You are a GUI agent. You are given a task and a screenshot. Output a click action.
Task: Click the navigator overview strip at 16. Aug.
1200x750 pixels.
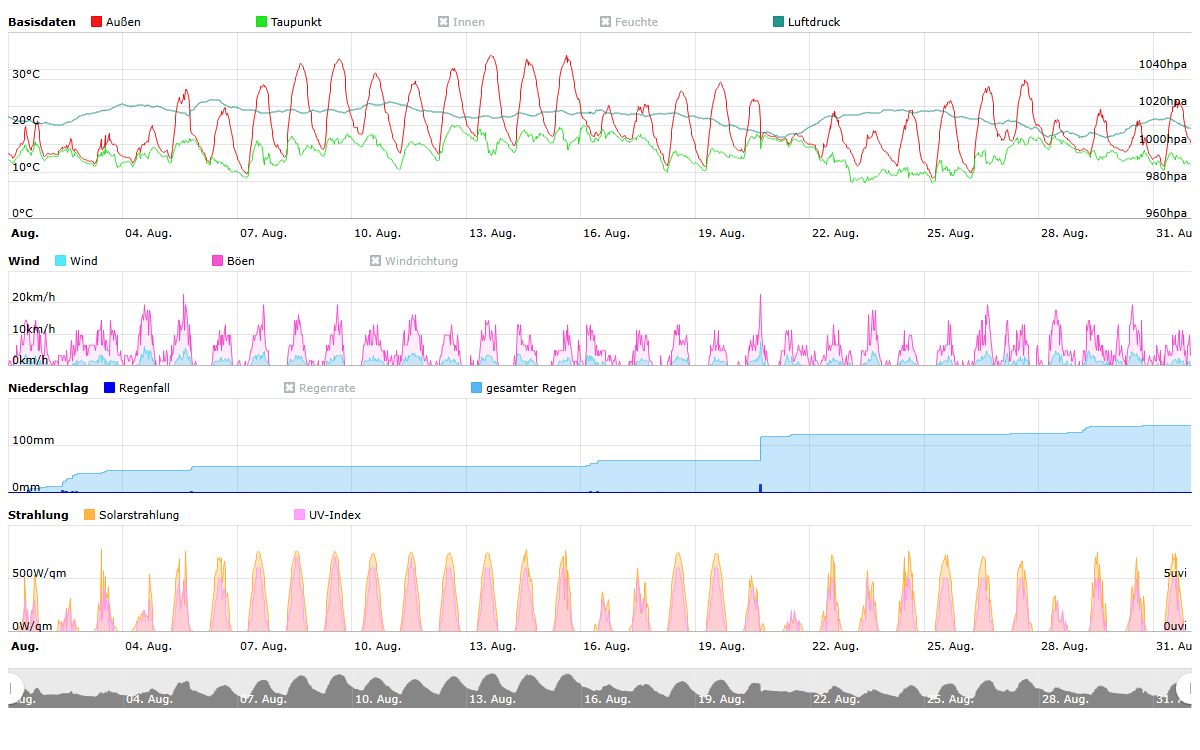[606, 690]
